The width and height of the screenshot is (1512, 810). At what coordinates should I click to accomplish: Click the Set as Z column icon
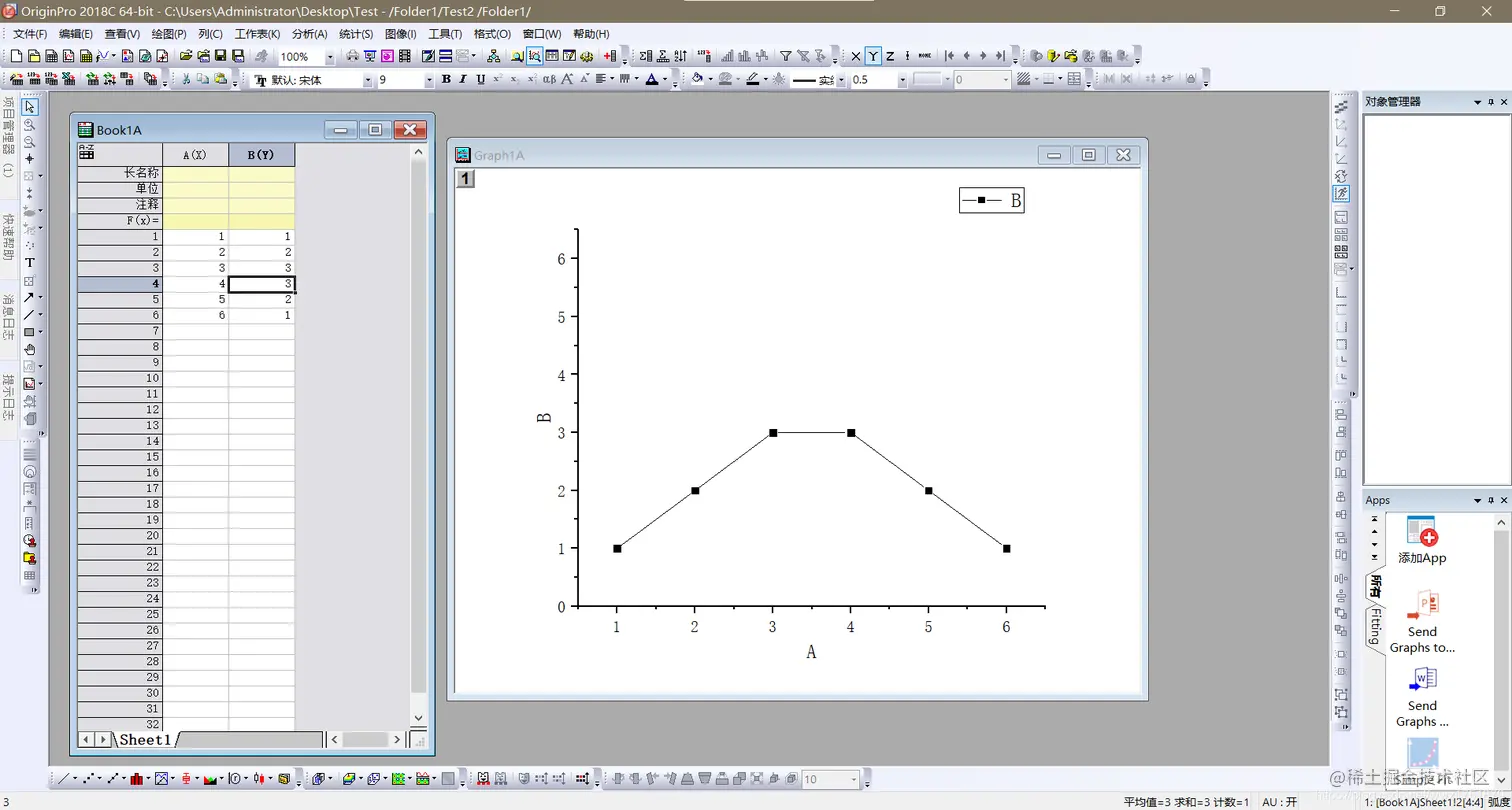(x=890, y=56)
